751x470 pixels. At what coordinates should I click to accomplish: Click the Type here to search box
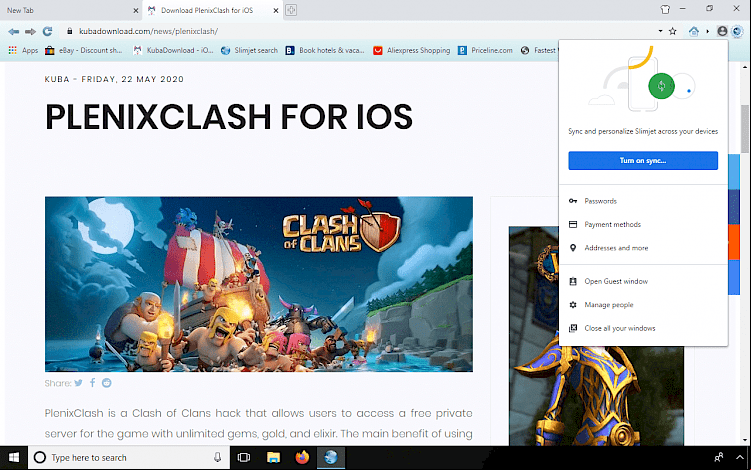(129, 458)
